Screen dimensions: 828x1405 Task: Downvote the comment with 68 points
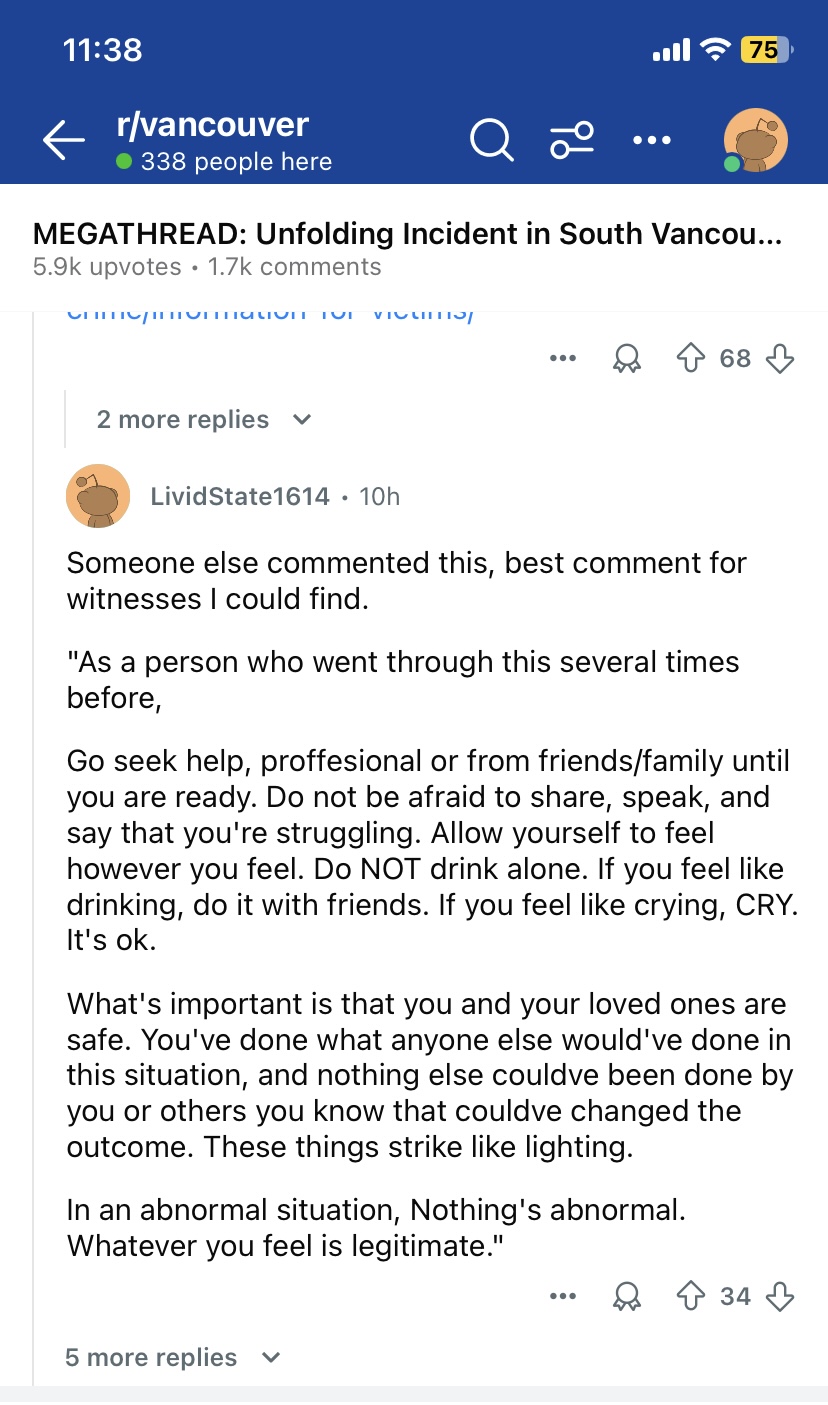[x=780, y=358]
